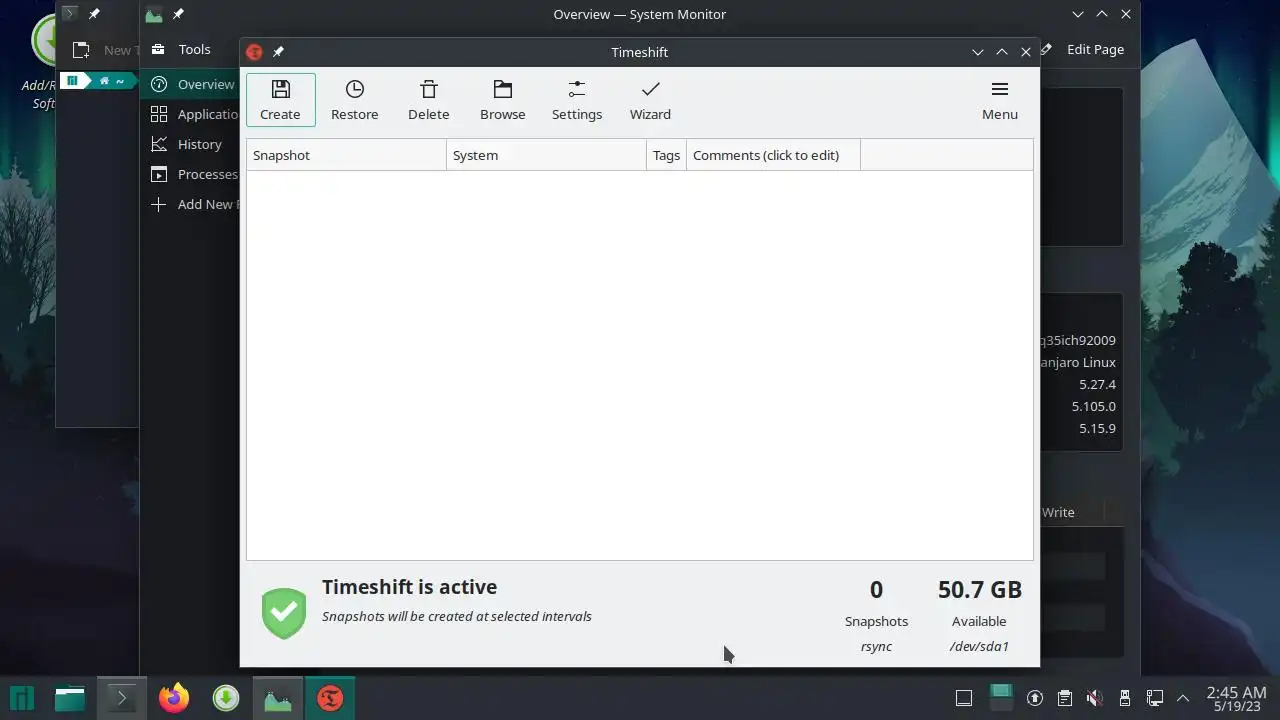The width and height of the screenshot is (1280, 720).
Task: Click the muted volume tray icon
Action: (x=1095, y=698)
